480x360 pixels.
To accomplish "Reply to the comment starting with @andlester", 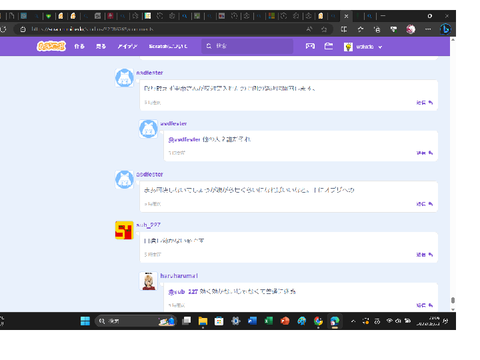I will coord(425,153).
